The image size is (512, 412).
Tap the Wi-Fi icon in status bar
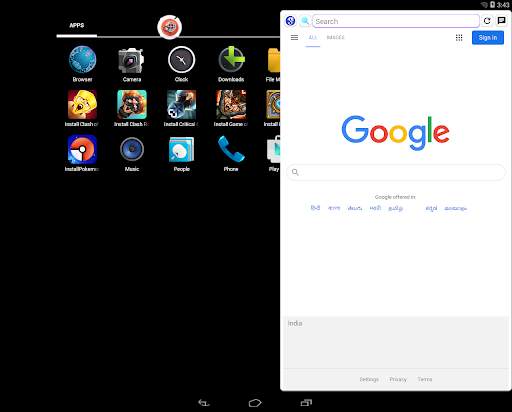484,5
